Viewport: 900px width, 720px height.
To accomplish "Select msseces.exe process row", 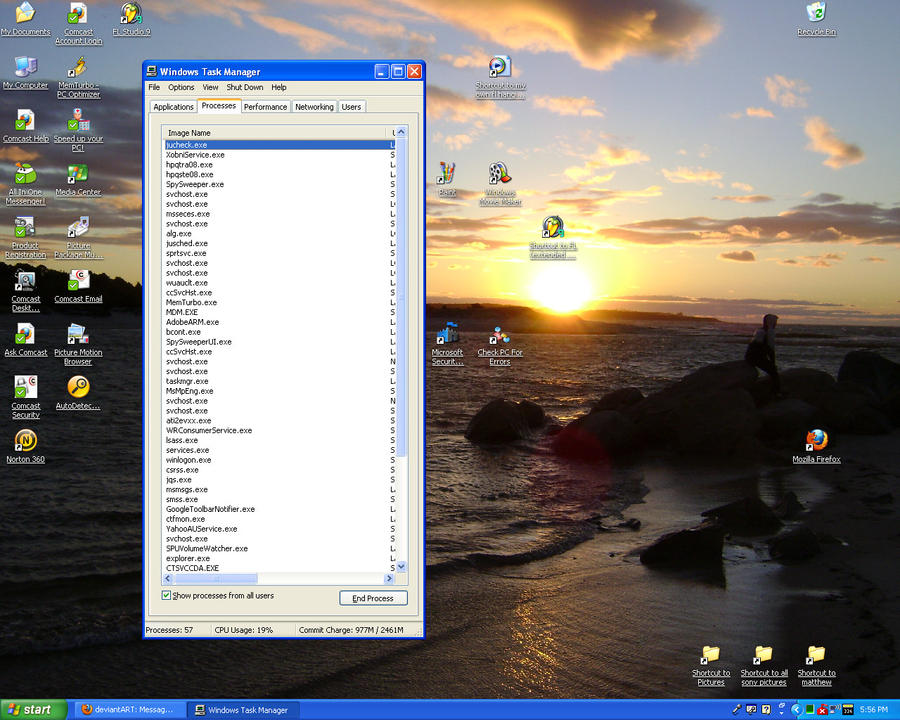I will [x=278, y=214].
